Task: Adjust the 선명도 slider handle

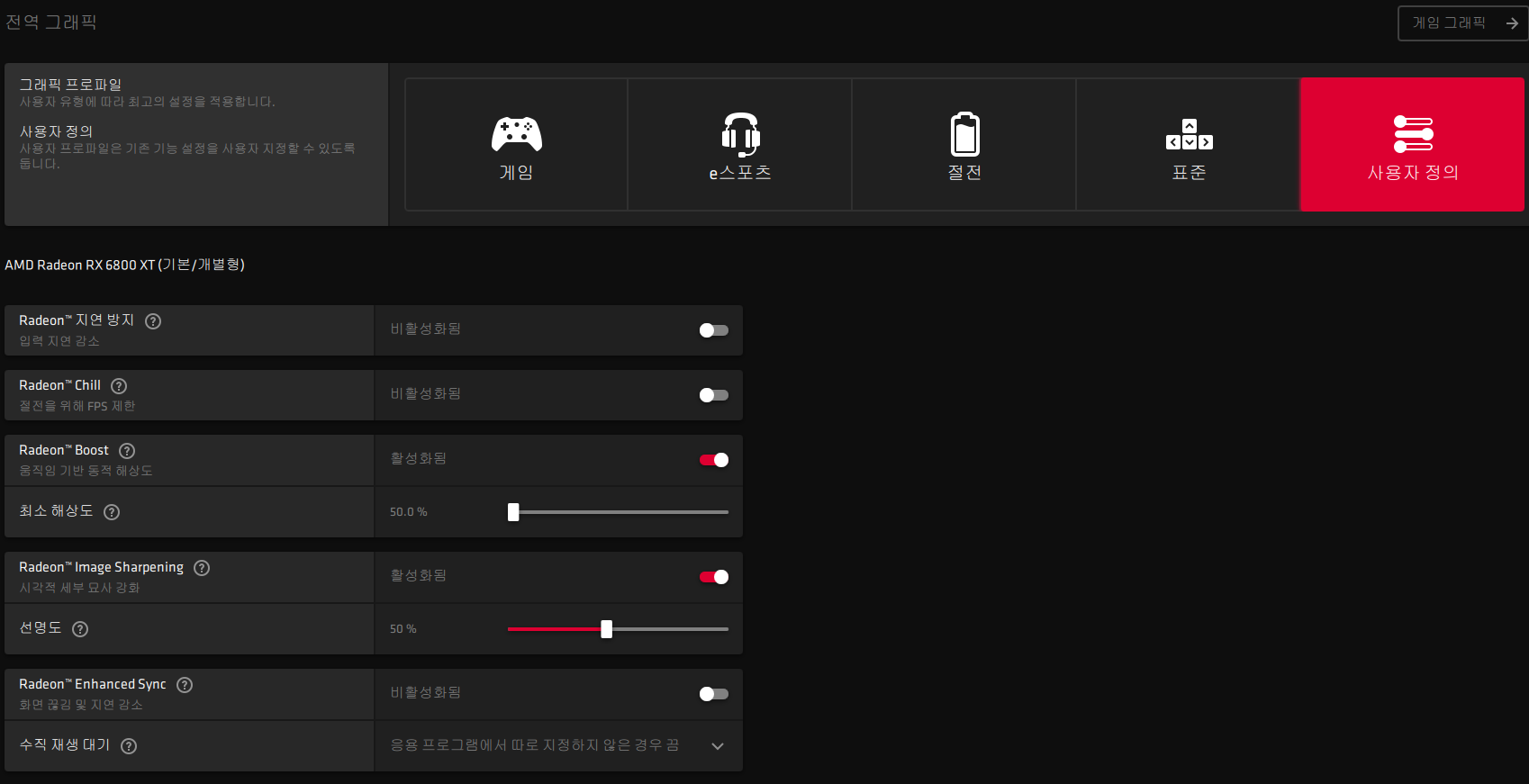Action: pyautogui.click(x=607, y=629)
